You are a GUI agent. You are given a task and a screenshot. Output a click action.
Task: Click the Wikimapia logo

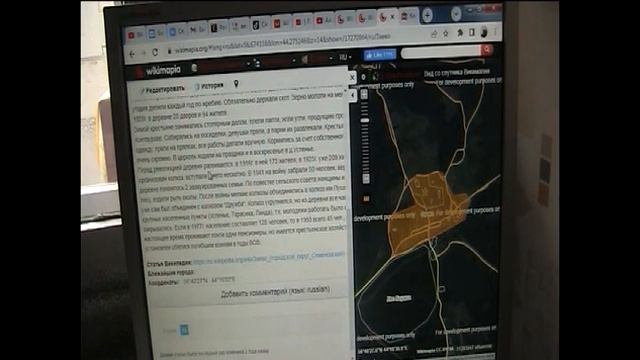pyautogui.click(x=159, y=71)
